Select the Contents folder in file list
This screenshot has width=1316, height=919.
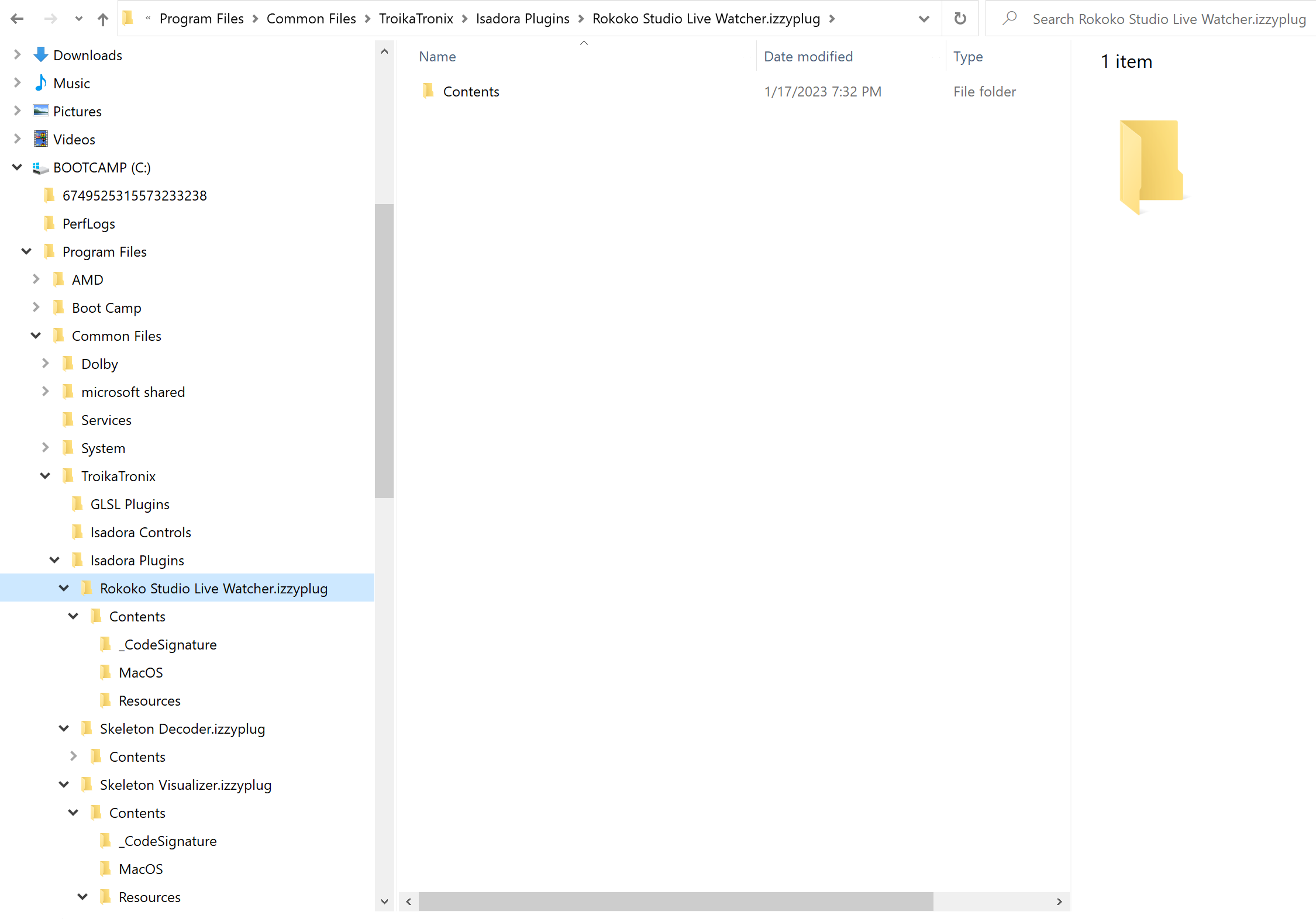click(x=471, y=92)
